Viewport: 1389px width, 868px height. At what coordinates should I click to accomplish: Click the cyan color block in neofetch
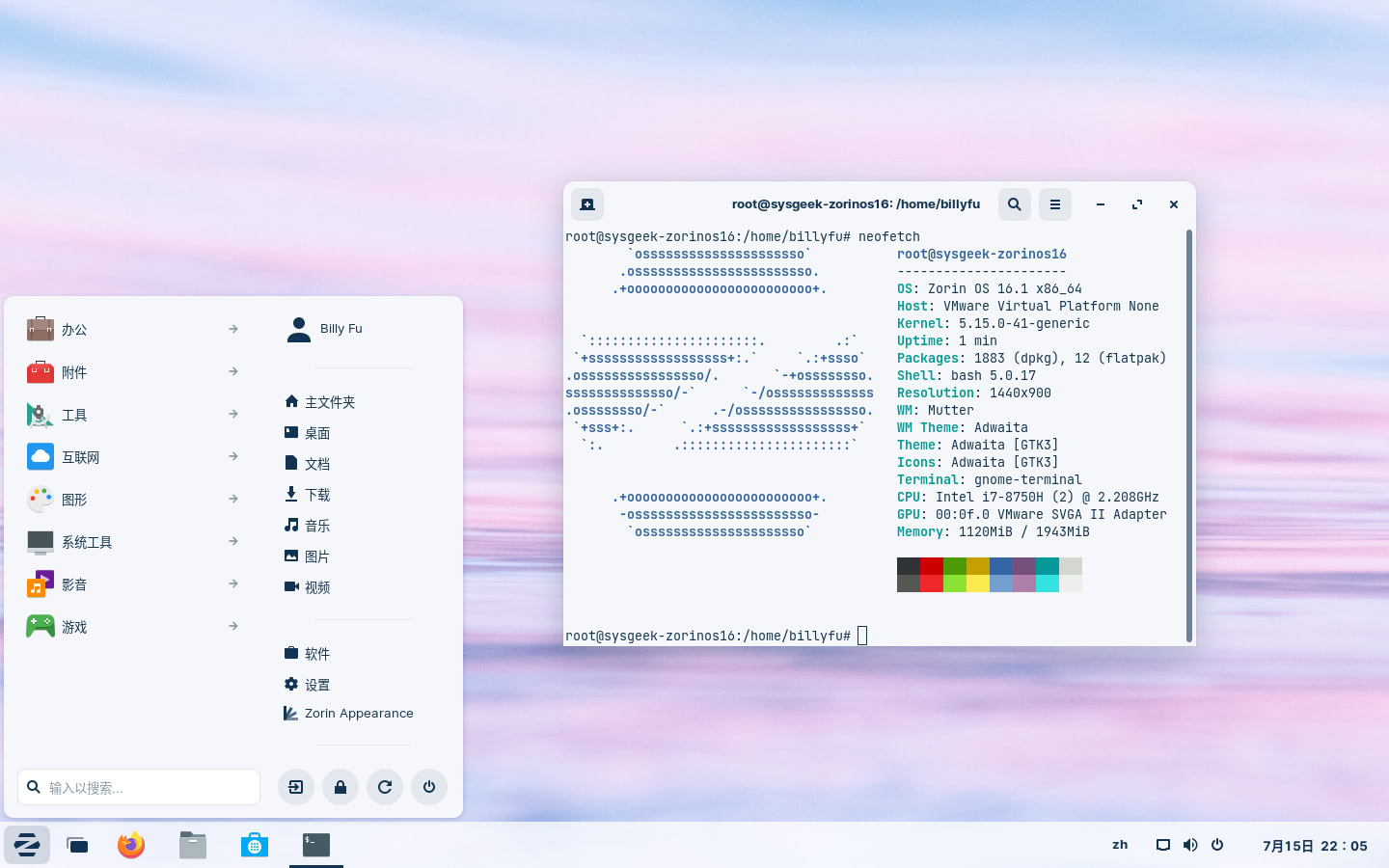click(1048, 566)
